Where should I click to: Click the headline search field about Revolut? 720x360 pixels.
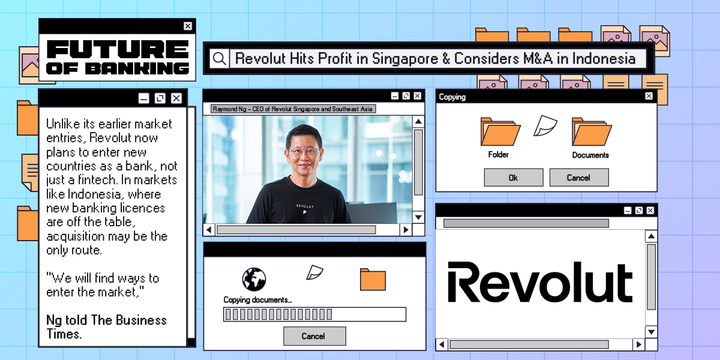(x=437, y=59)
